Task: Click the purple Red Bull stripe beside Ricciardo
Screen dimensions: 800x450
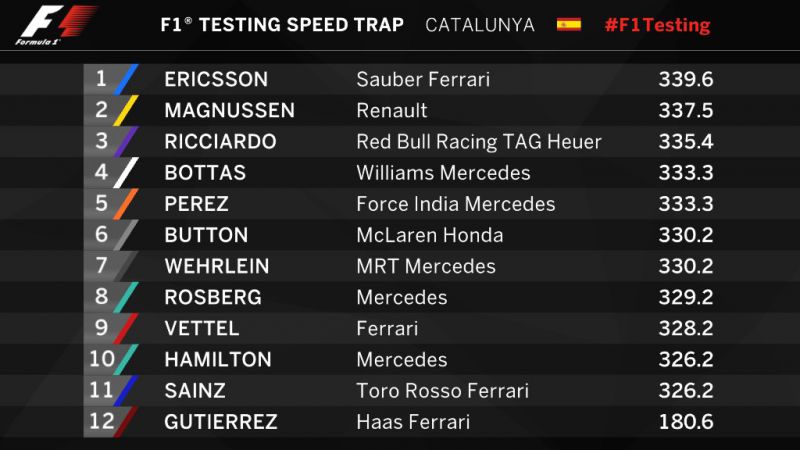Action: click(126, 141)
